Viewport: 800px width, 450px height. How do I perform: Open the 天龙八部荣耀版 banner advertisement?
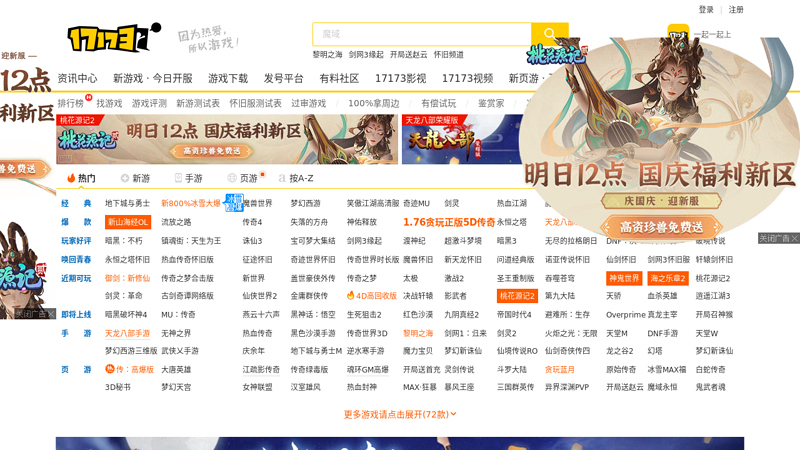coord(462,139)
